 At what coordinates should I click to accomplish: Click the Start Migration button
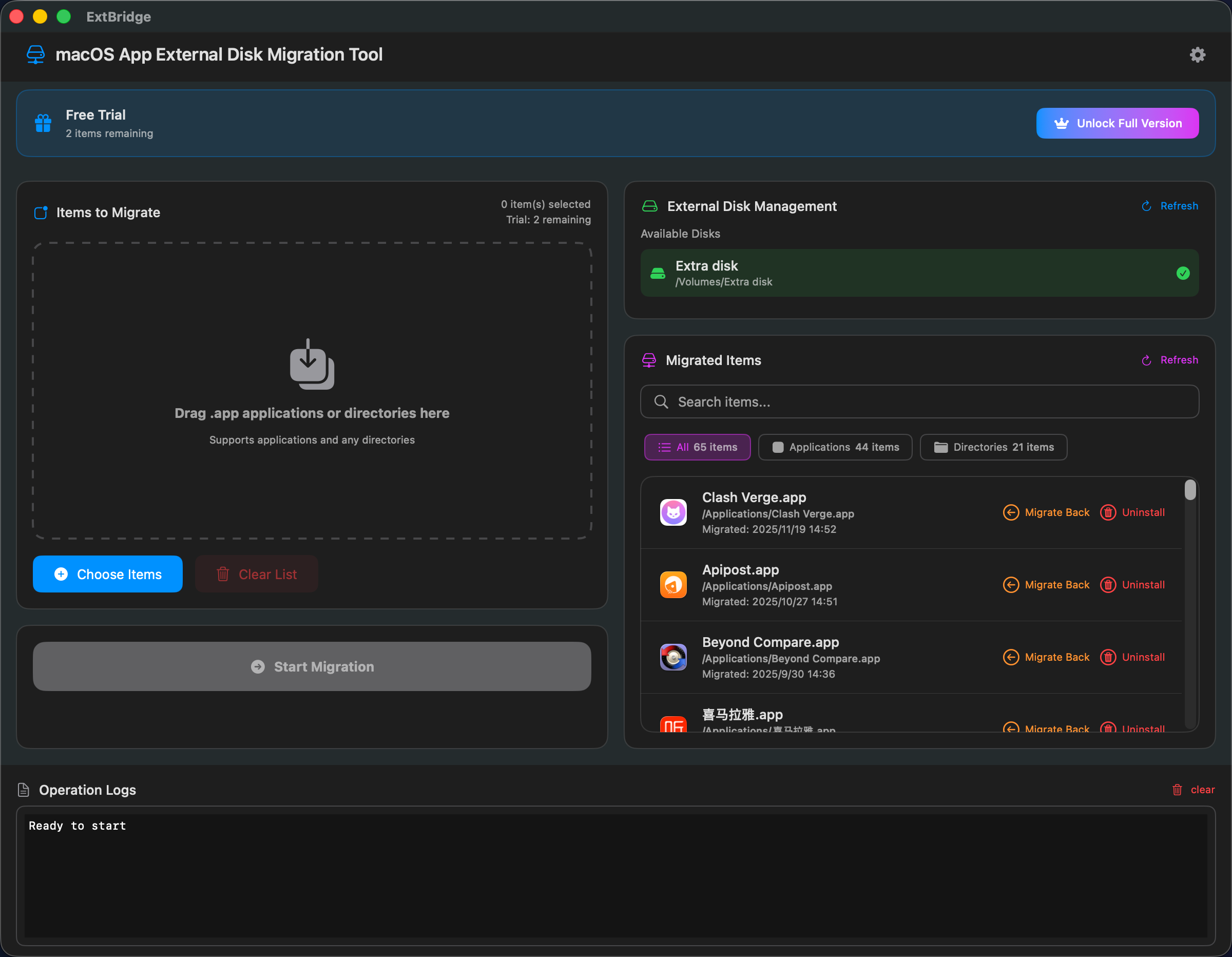click(312, 666)
